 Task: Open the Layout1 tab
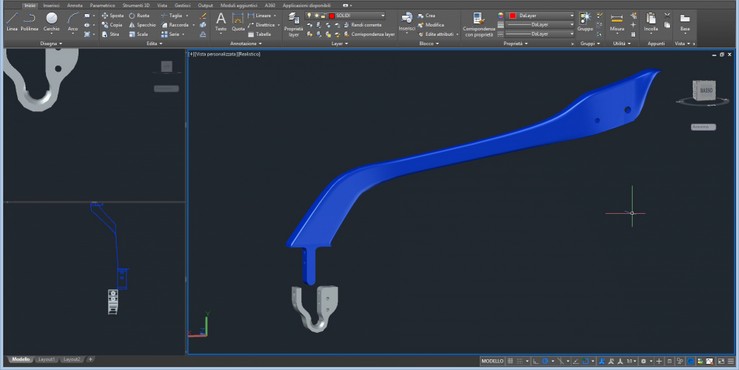(x=46, y=360)
